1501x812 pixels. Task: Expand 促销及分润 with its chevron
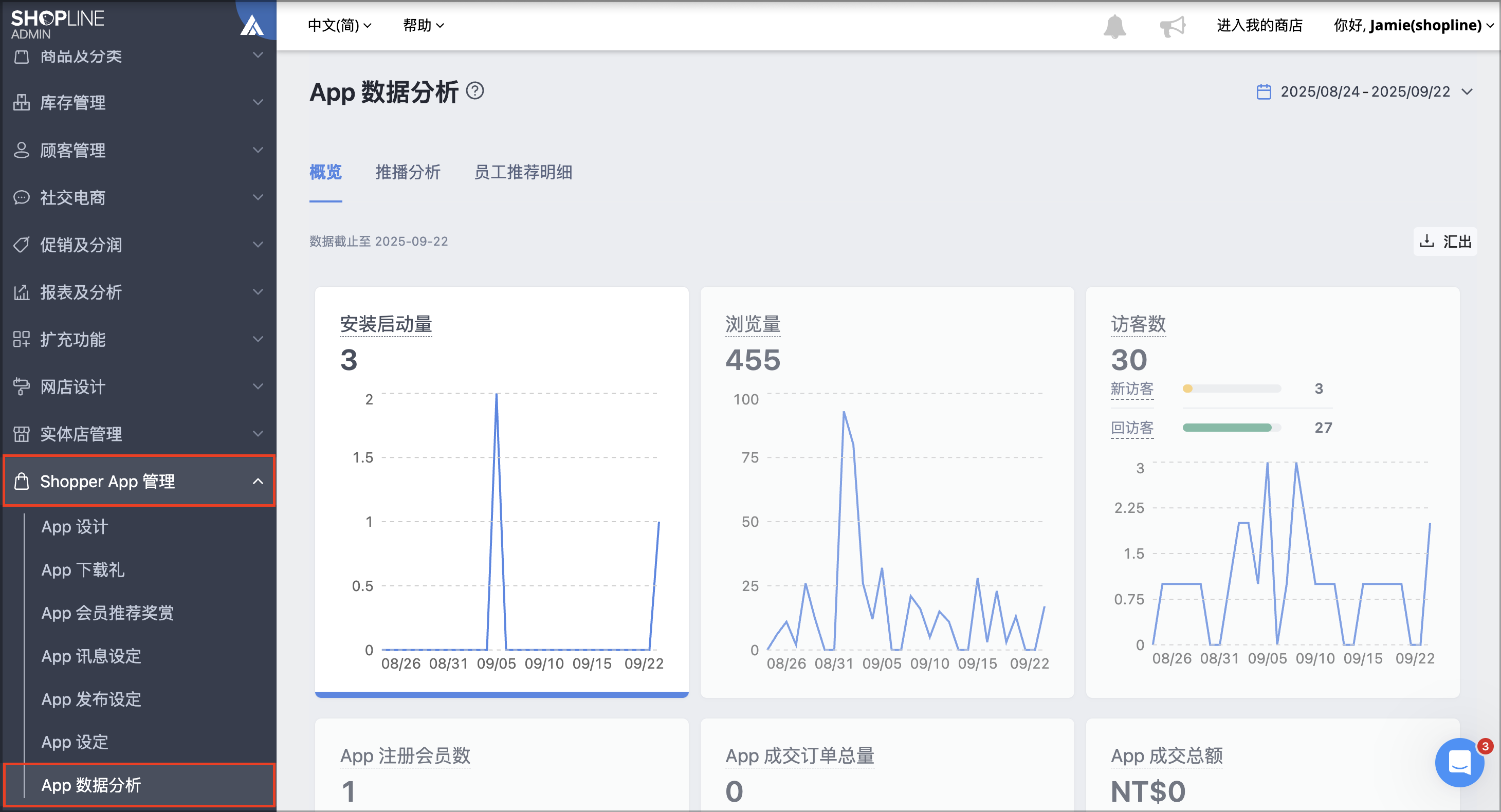[258, 245]
